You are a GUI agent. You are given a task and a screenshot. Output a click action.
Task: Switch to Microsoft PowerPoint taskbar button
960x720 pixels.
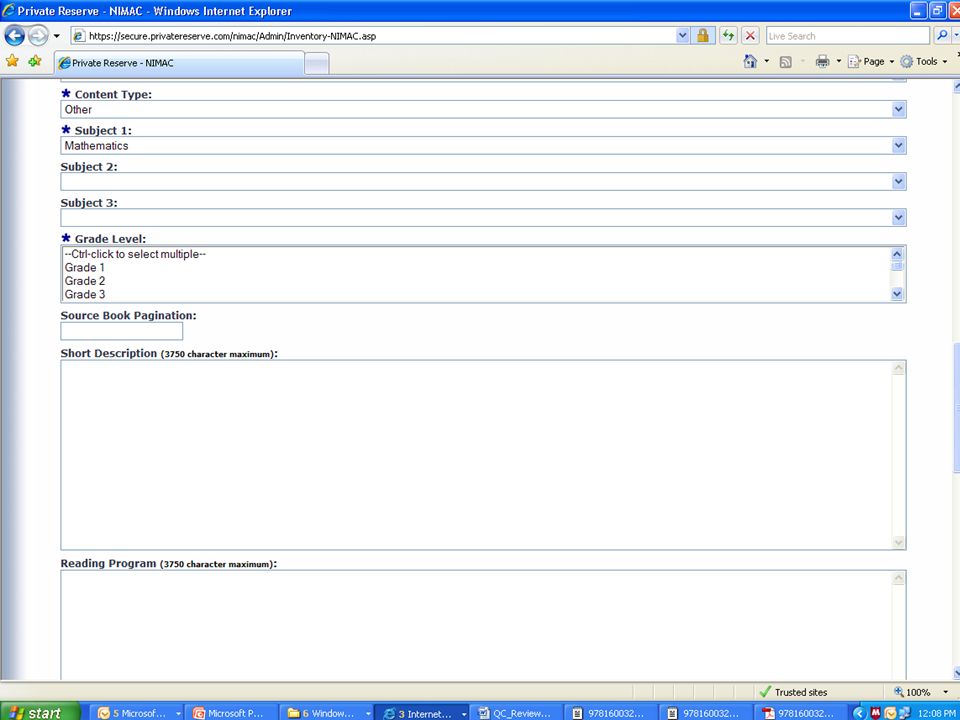tap(233, 713)
